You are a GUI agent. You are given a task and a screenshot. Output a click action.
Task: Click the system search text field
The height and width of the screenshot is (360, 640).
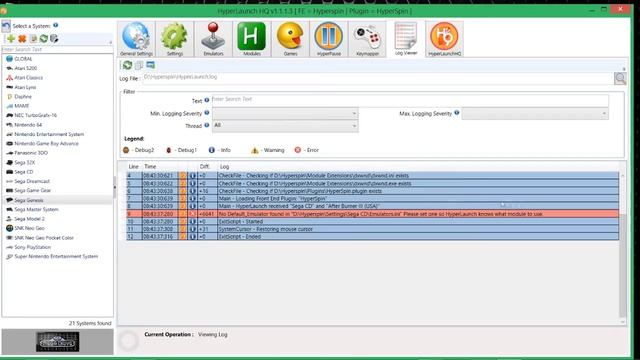(x=57, y=49)
